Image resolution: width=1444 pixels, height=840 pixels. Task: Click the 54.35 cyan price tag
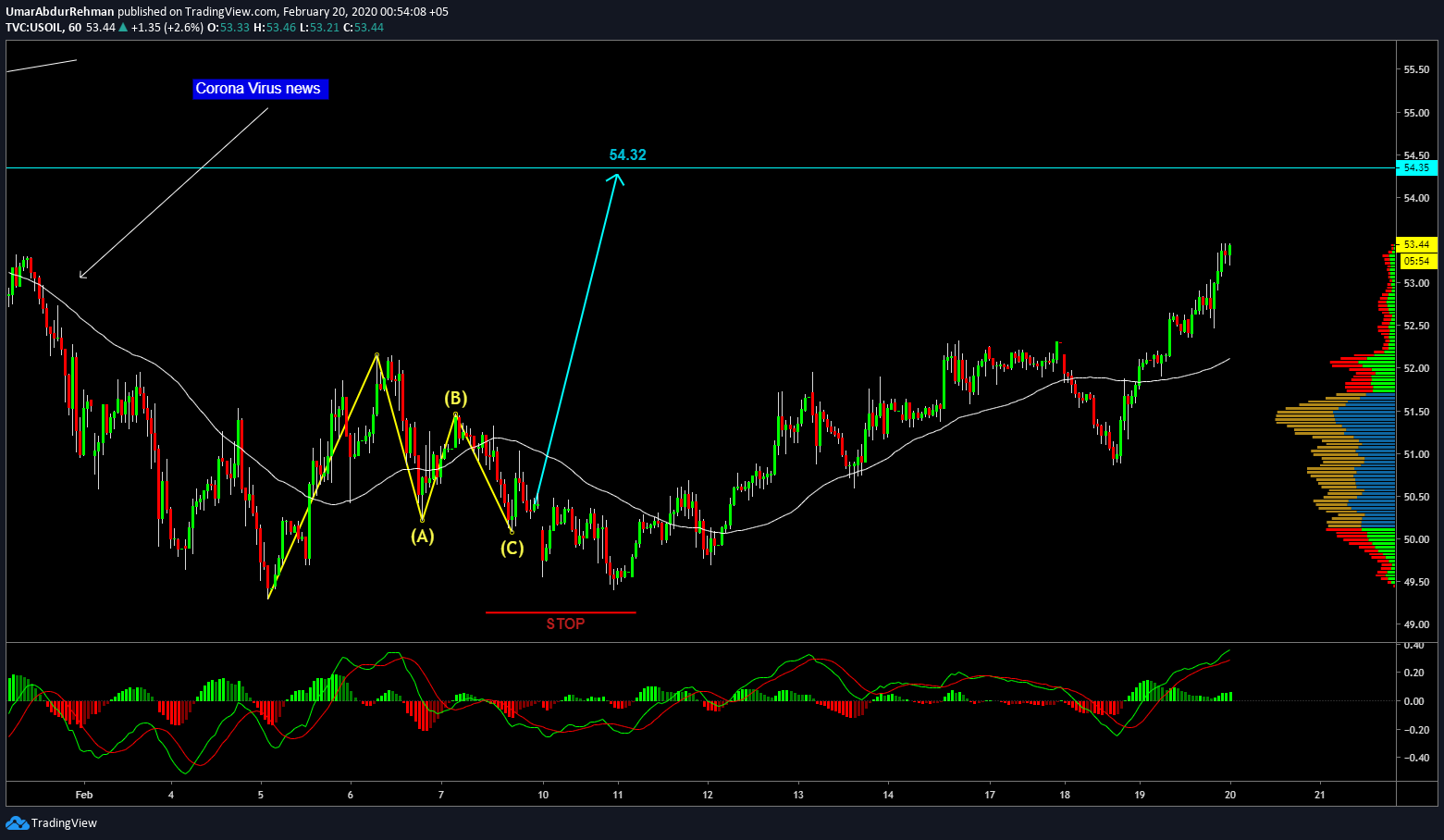pyautogui.click(x=1416, y=167)
